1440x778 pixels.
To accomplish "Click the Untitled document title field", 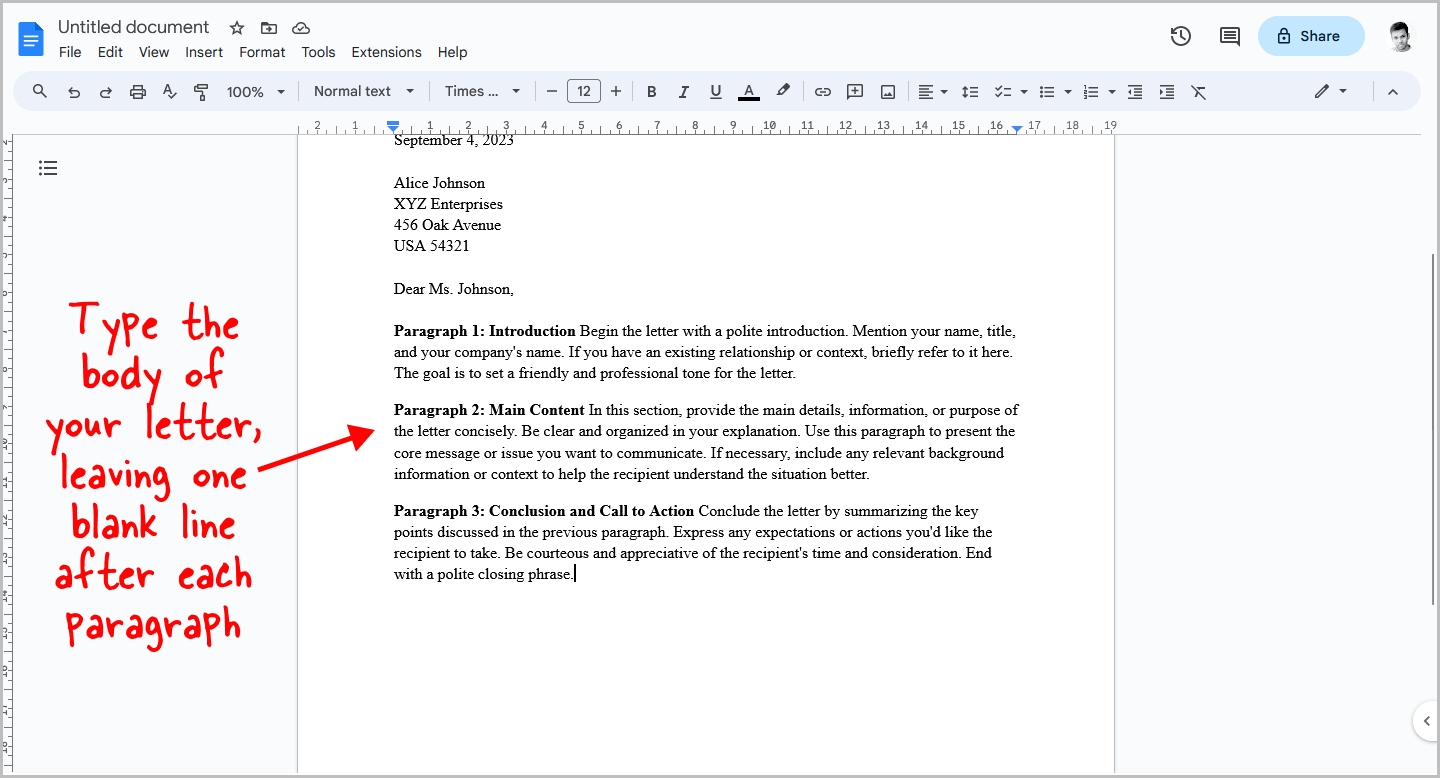I will point(133,27).
